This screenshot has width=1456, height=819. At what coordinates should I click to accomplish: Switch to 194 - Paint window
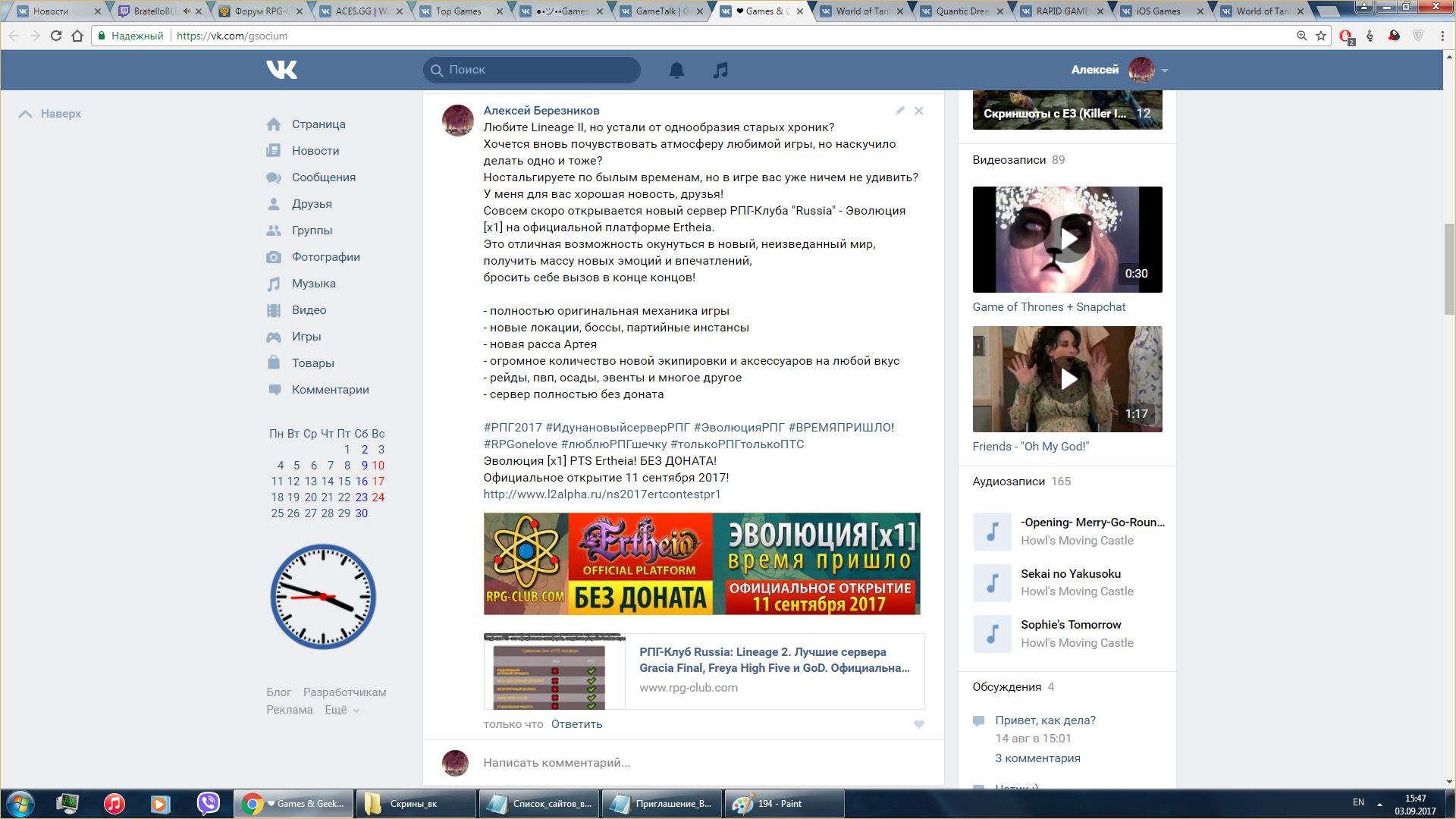click(x=785, y=804)
